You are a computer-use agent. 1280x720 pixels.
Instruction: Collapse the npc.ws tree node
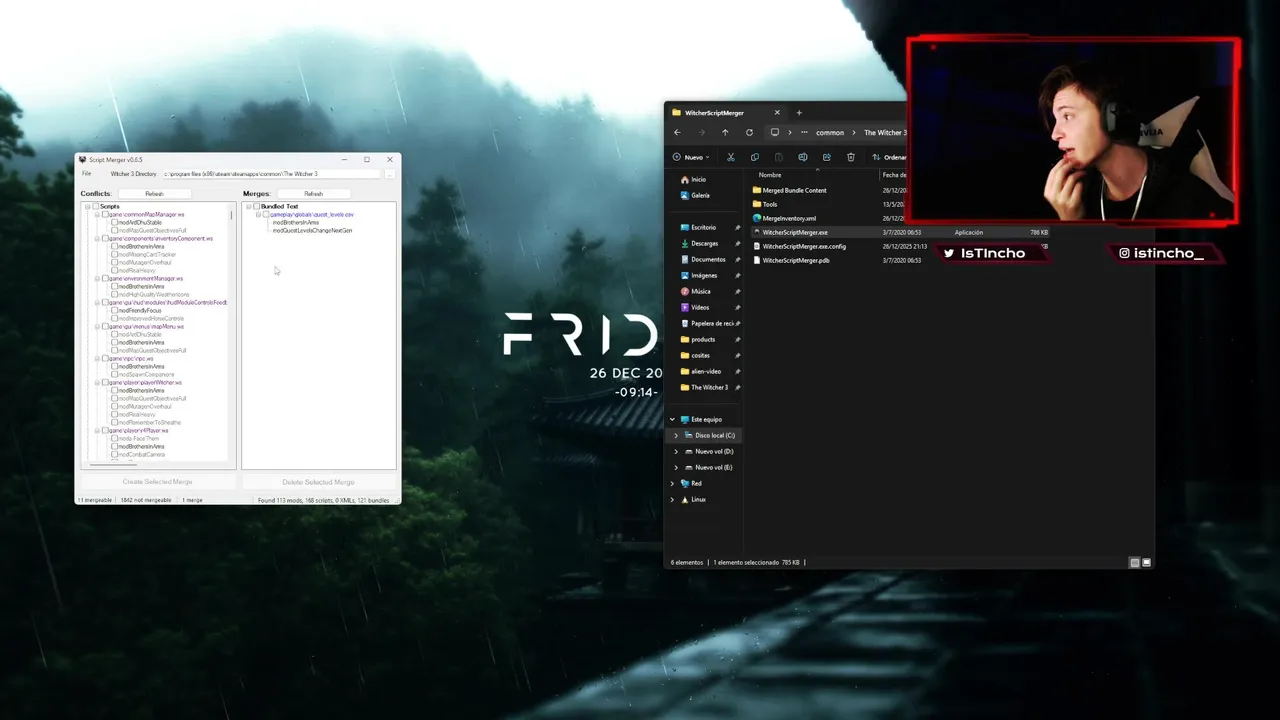coord(98,358)
